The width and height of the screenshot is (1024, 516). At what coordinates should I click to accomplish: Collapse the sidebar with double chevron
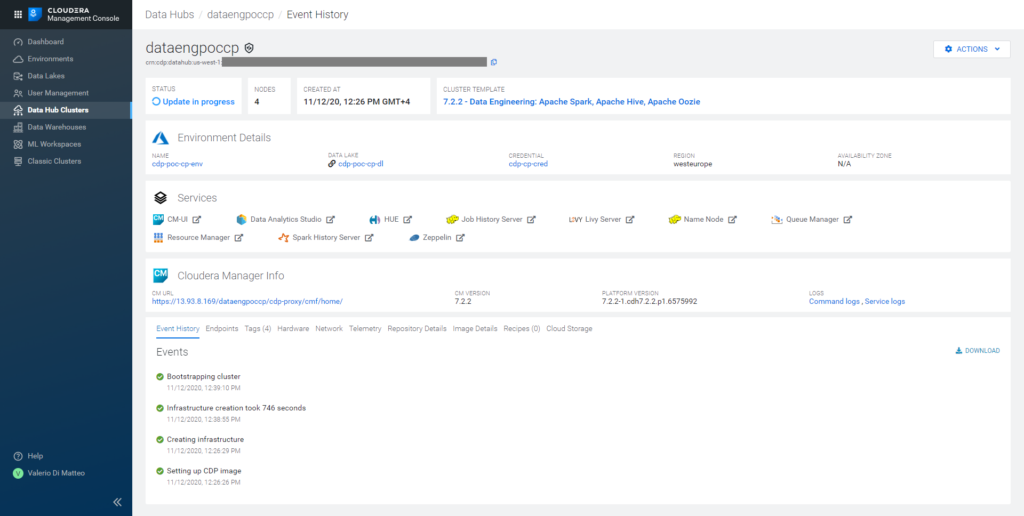[x=117, y=502]
